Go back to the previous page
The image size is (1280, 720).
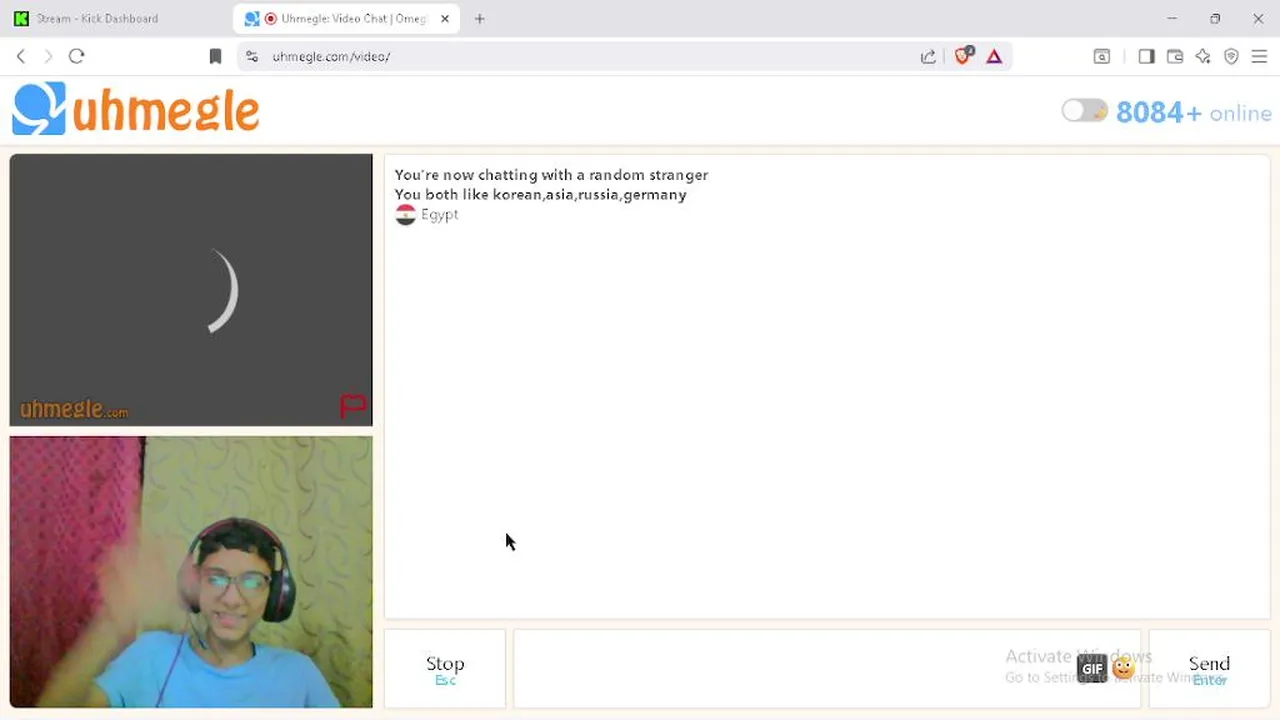[x=21, y=56]
